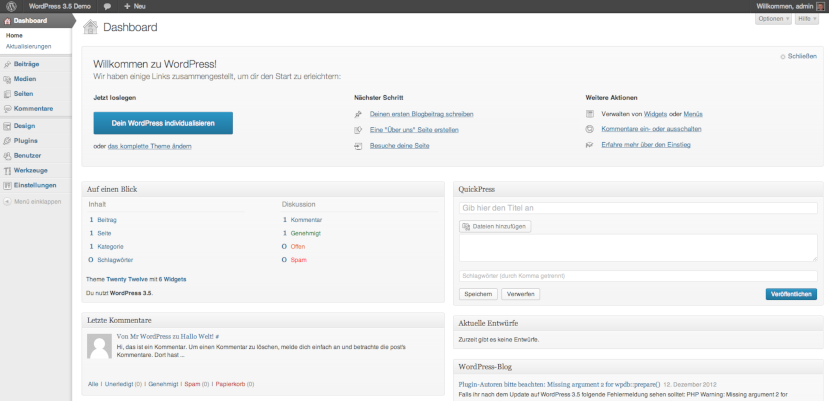
Task: Click the icon beside Besuche deine Seite
Action: click(x=358, y=145)
